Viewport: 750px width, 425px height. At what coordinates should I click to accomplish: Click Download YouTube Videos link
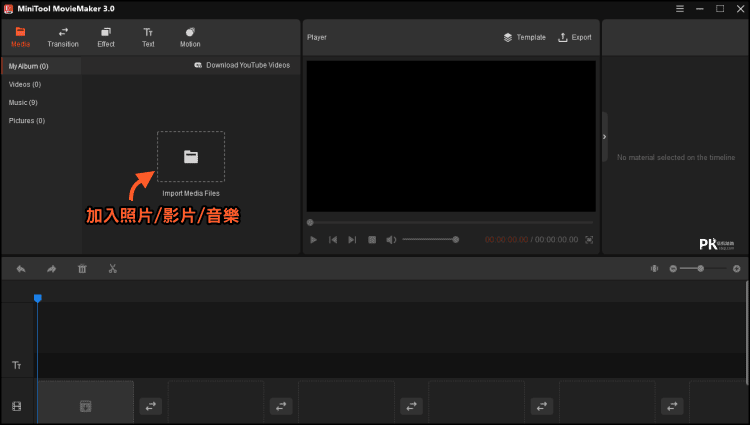[x=242, y=65]
